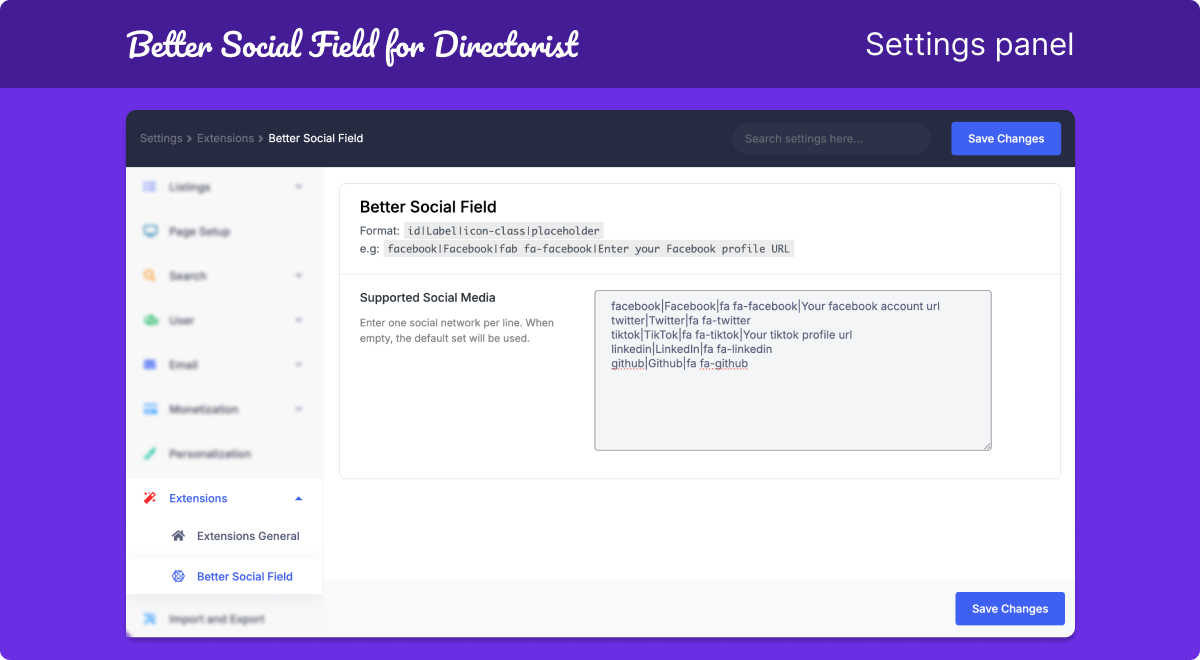The height and width of the screenshot is (660, 1200).
Task: Expand the Listings section
Action: click(x=298, y=187)
